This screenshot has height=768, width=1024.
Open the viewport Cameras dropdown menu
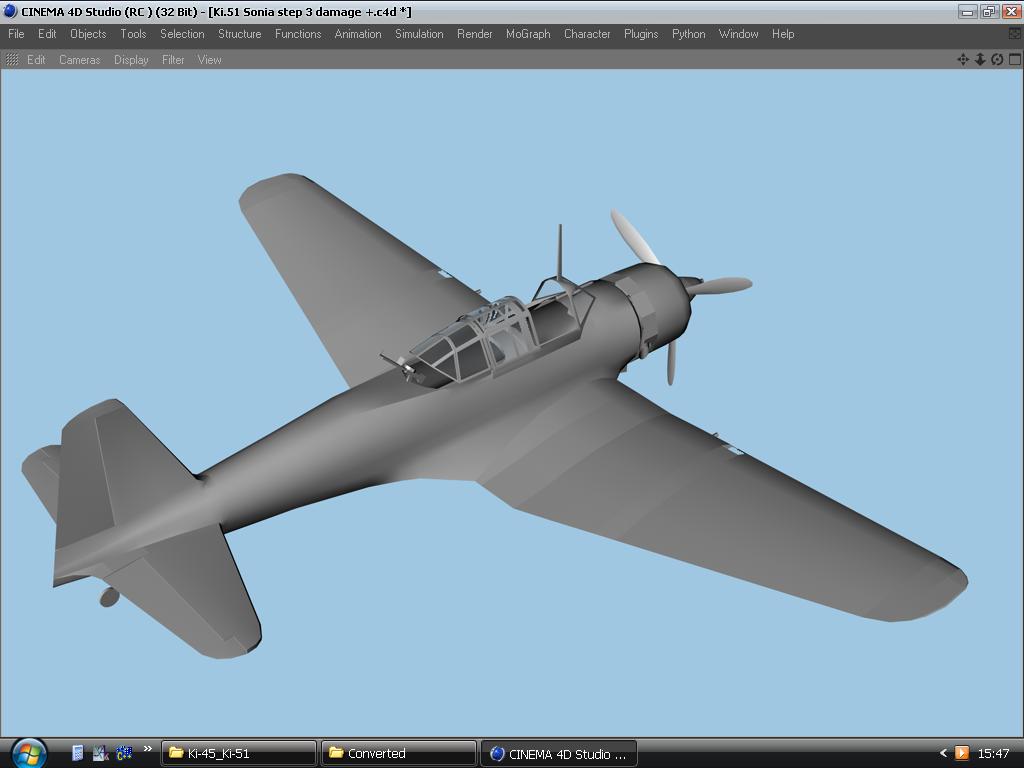click(79, 60)
